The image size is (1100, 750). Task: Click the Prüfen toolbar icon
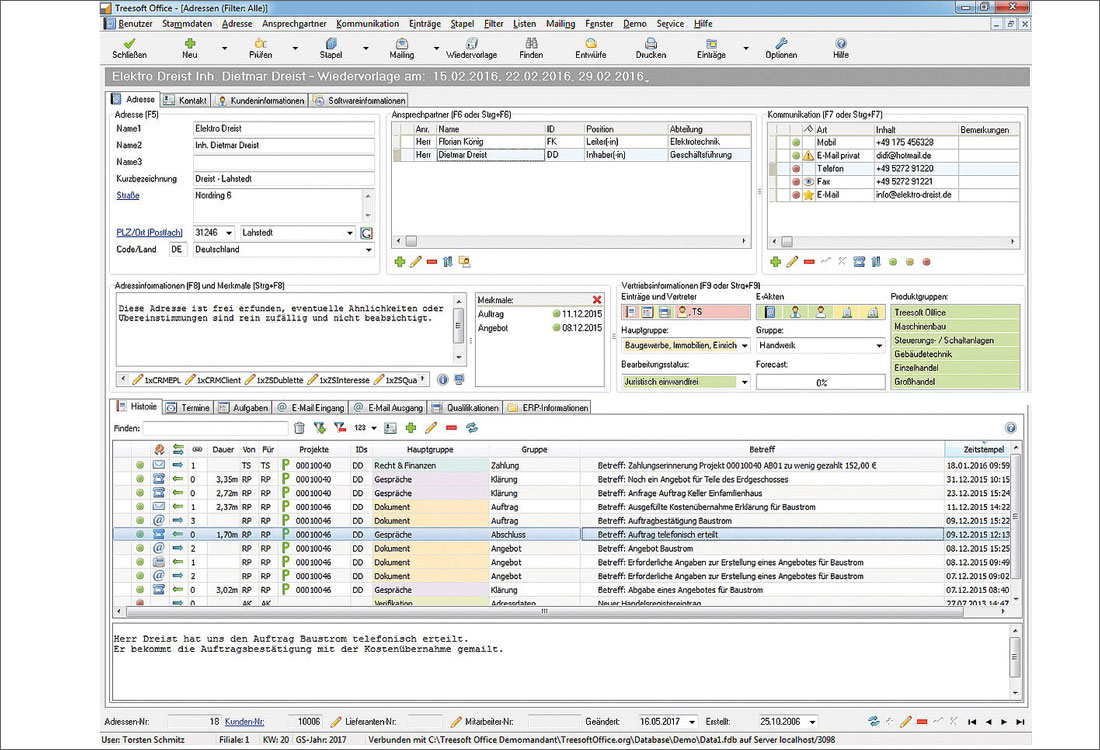click(x=260, y=44)
